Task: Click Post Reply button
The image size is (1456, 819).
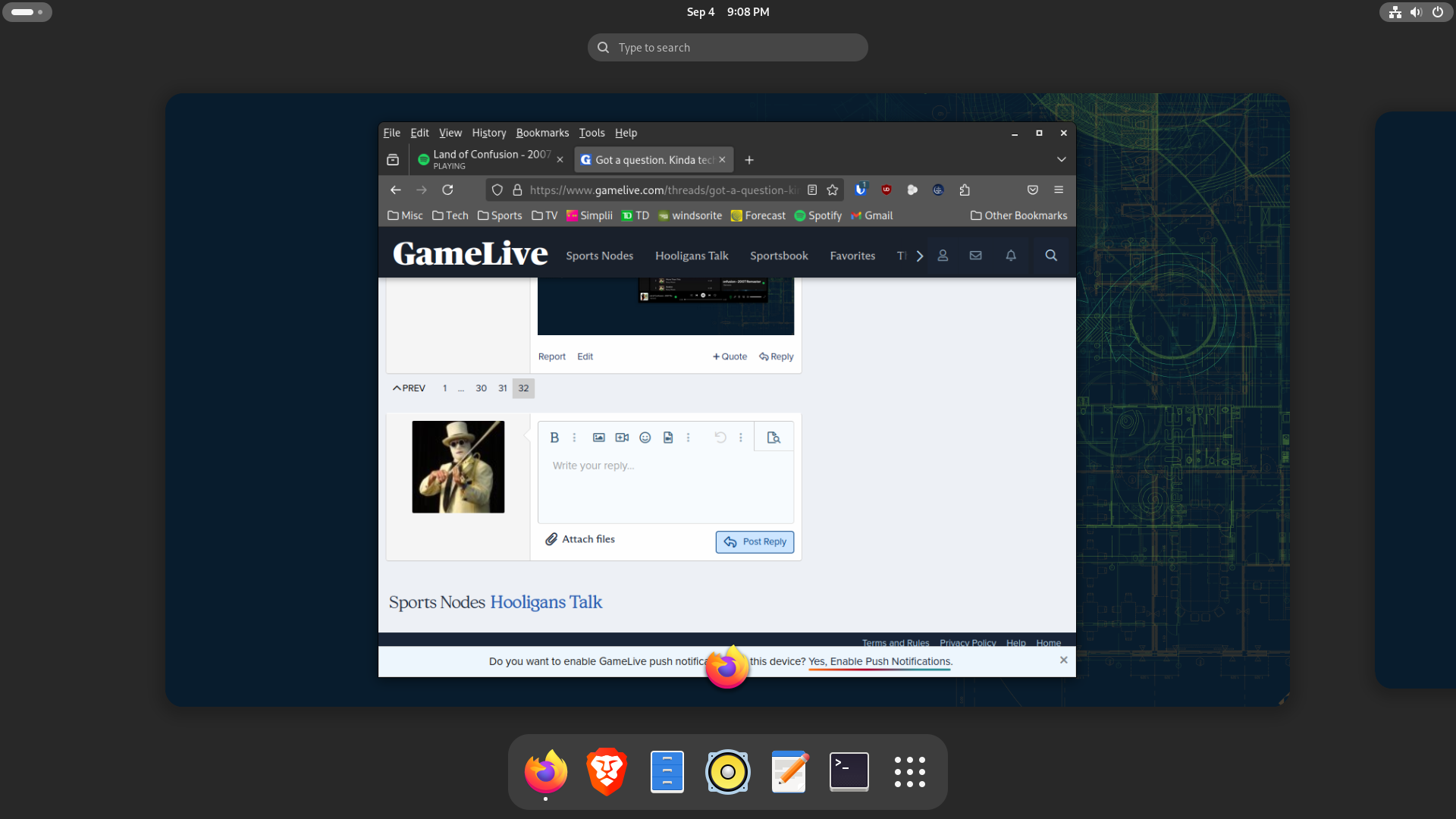Action: [755, 541]
